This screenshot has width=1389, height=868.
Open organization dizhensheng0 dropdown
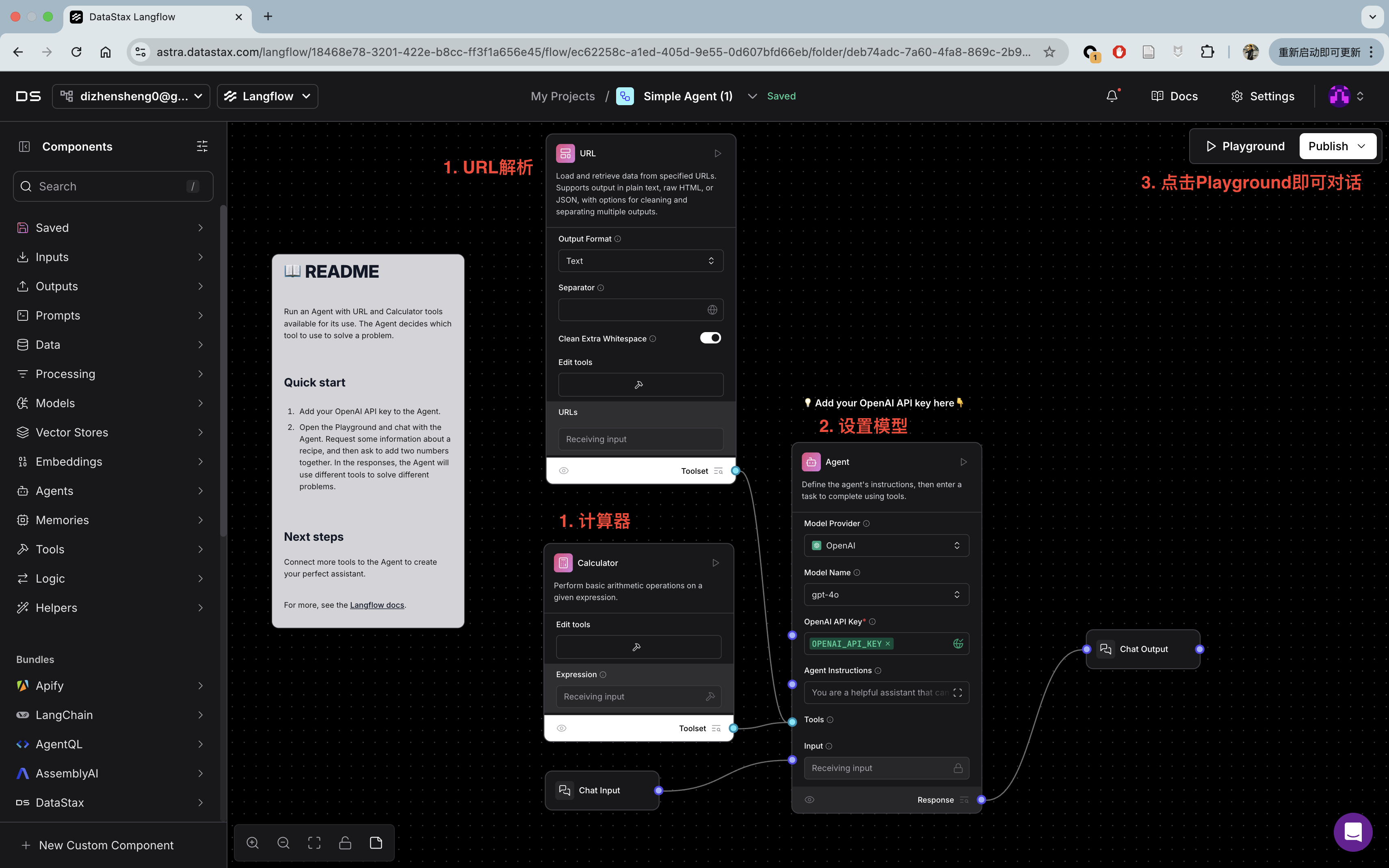pos(131,96)
